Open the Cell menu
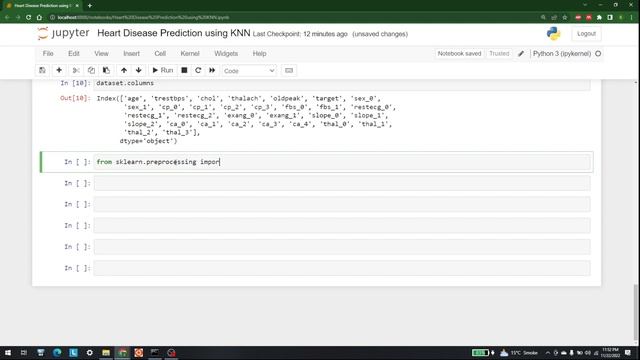640x360 pixels. coord(160,53)
